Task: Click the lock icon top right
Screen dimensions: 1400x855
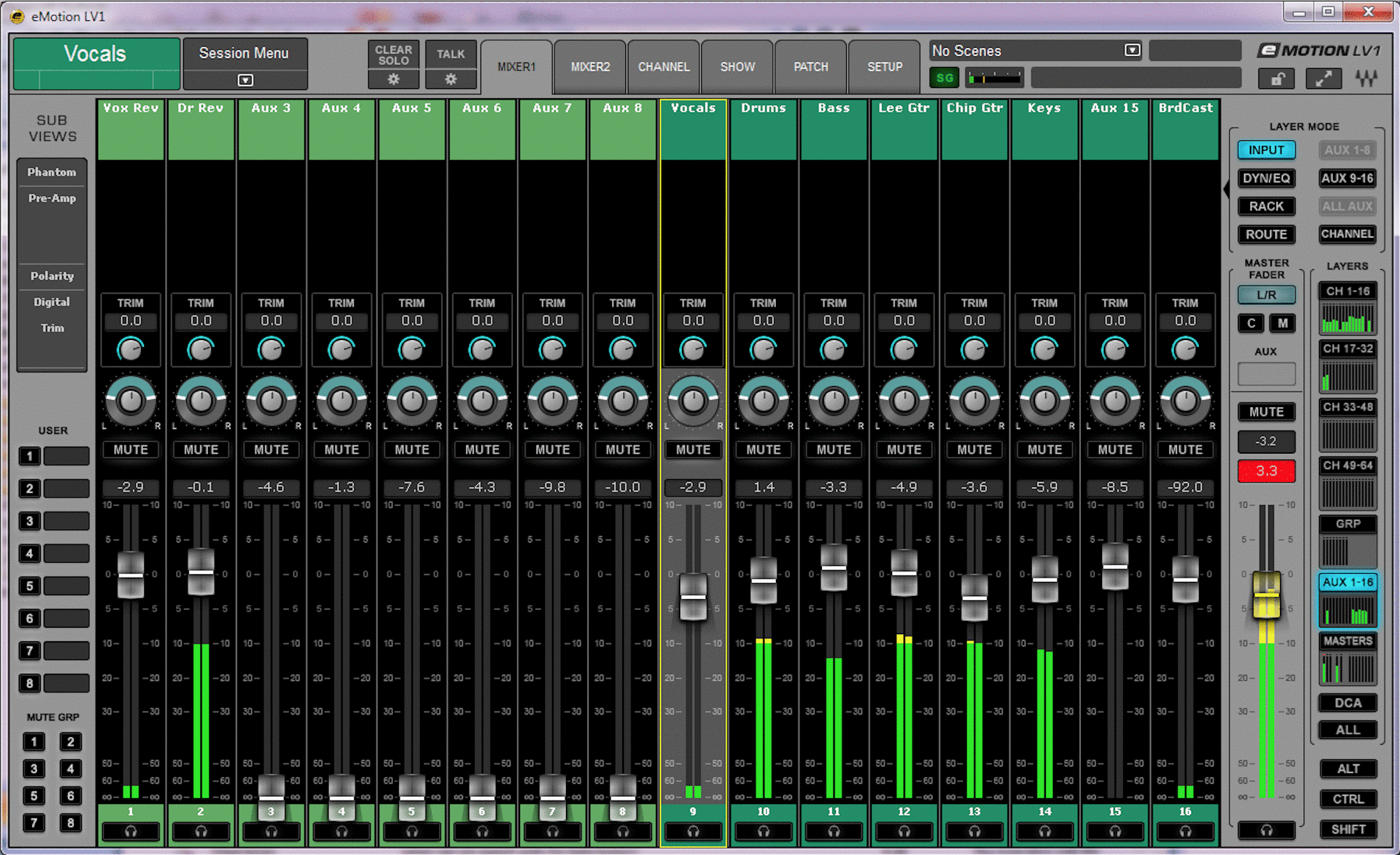Action: click(x=1276, y=79)
